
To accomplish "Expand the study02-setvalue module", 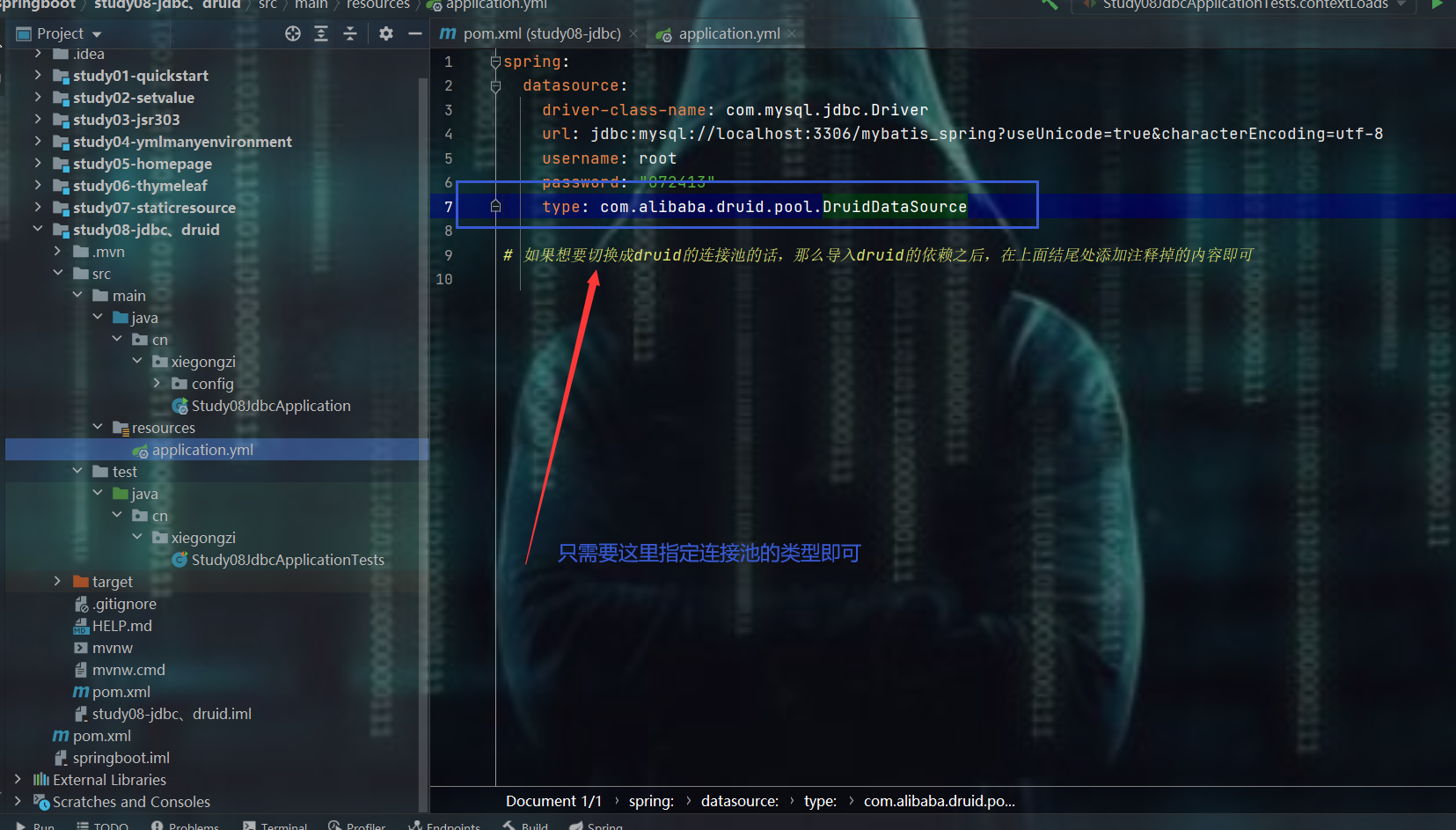I will 38,98.
